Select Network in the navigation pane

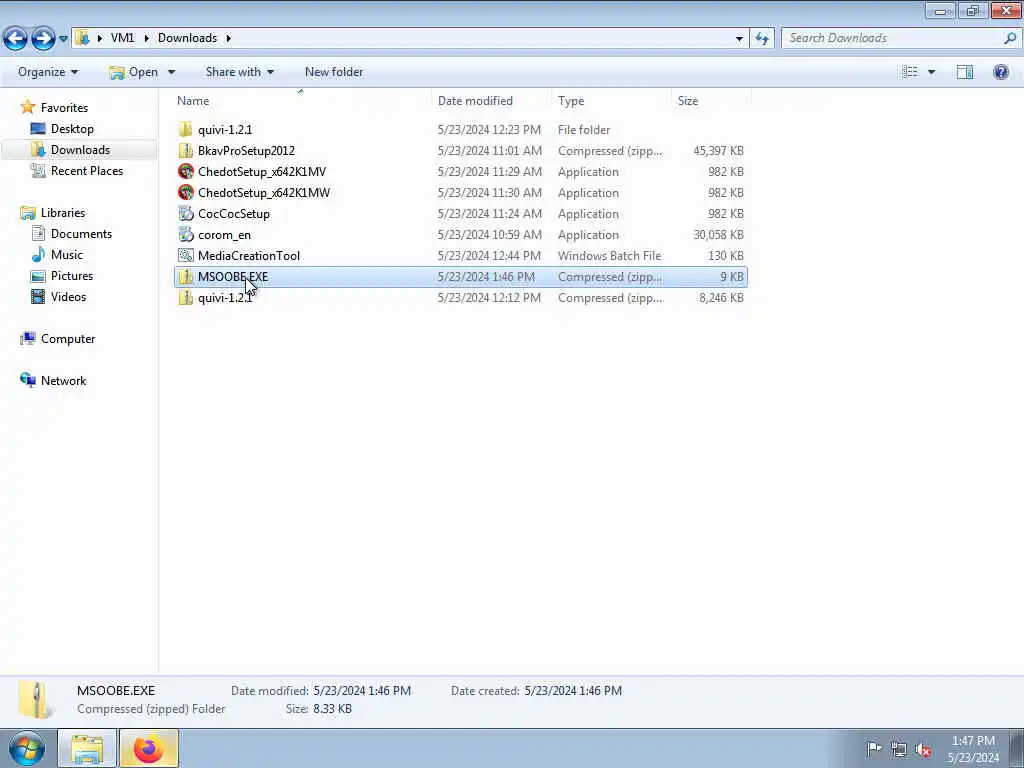[63, 381]
